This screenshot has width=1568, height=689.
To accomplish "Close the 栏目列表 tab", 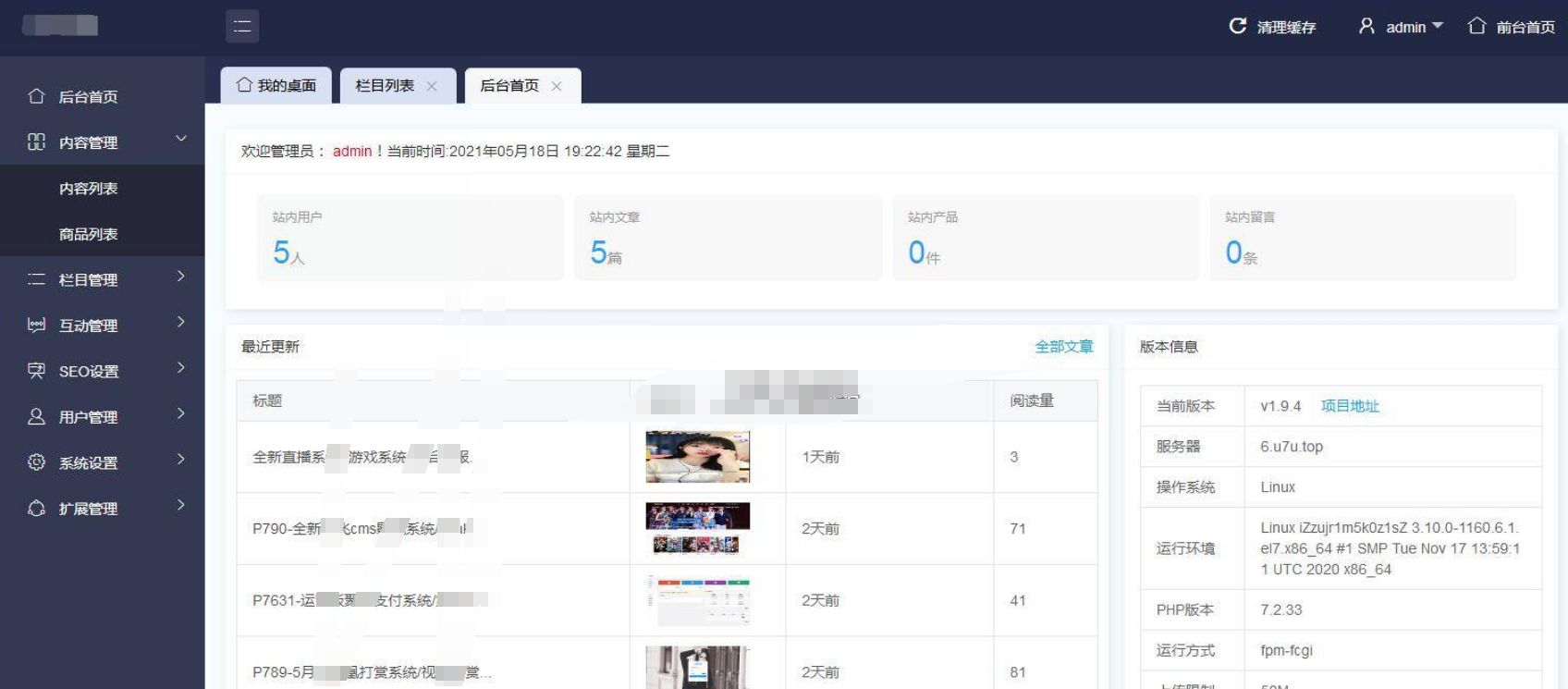I will click(x=432, y=86).
